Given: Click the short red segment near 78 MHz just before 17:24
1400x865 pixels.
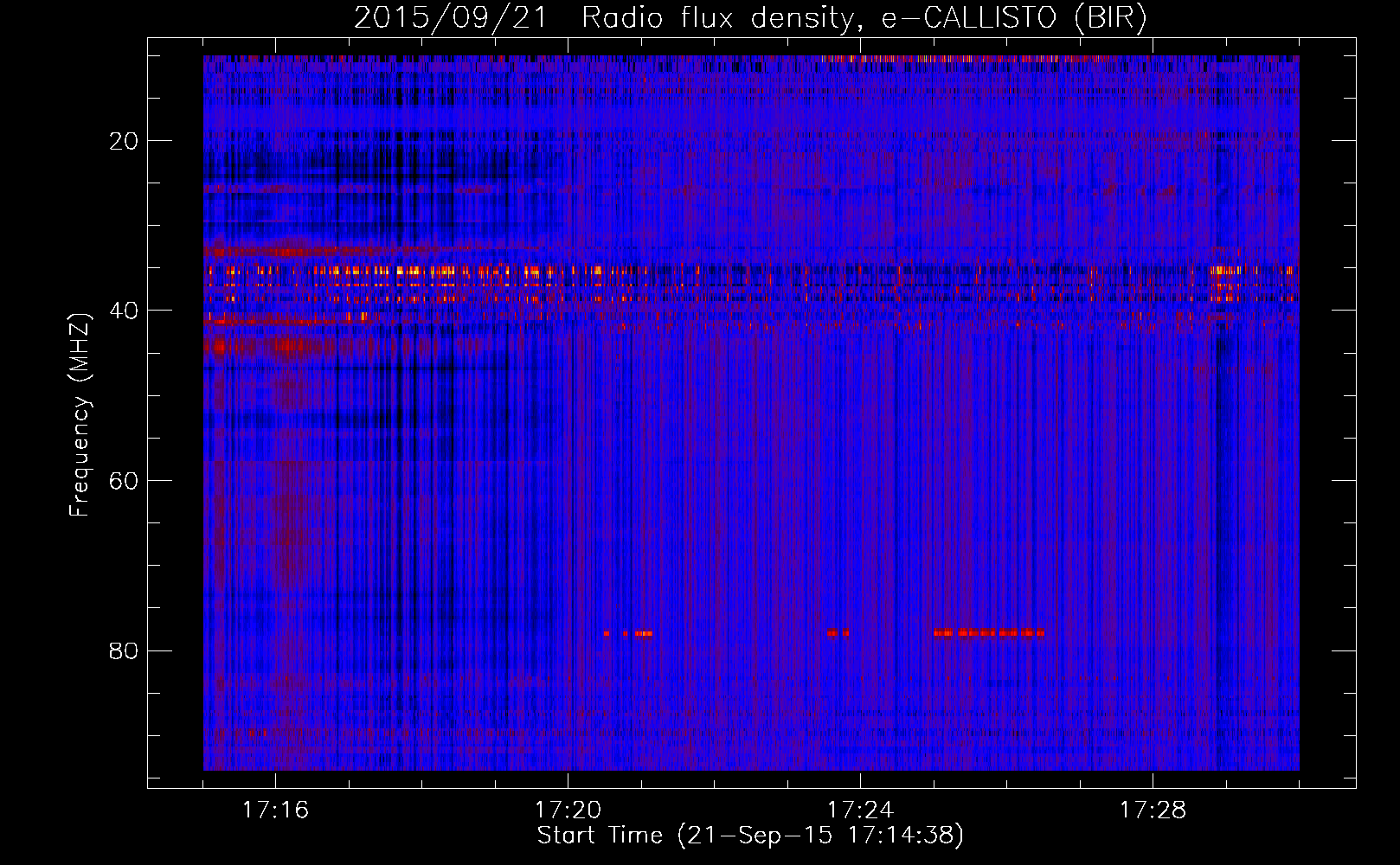Looking at the screenshot, I should (x=838, y=633).
